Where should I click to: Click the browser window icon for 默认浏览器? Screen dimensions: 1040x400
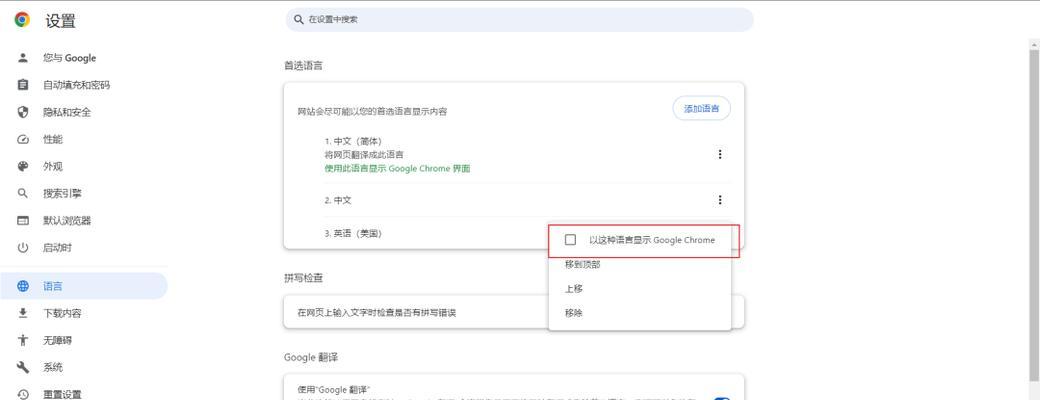[23, 220]
